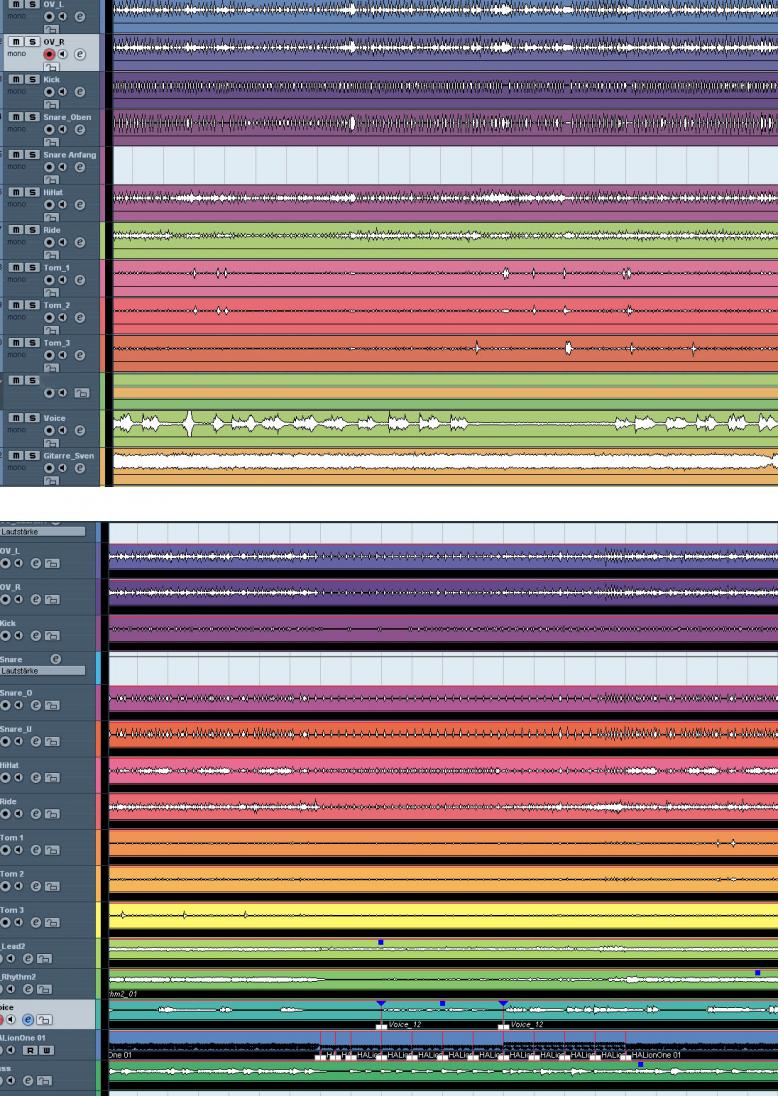
Task: Click the blue automation point on _Rhythm2 track
Action: 758,972
